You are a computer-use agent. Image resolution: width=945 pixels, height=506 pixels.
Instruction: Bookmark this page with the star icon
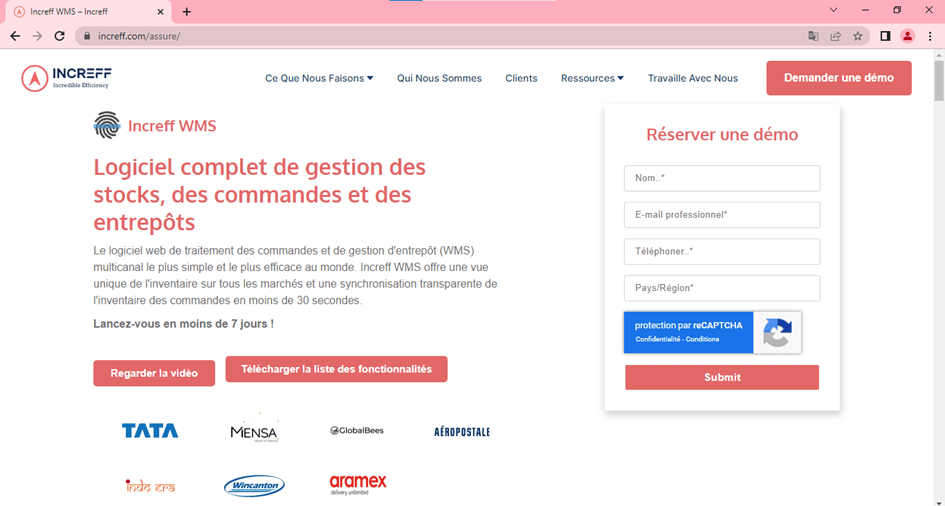(x=858, y=36)
